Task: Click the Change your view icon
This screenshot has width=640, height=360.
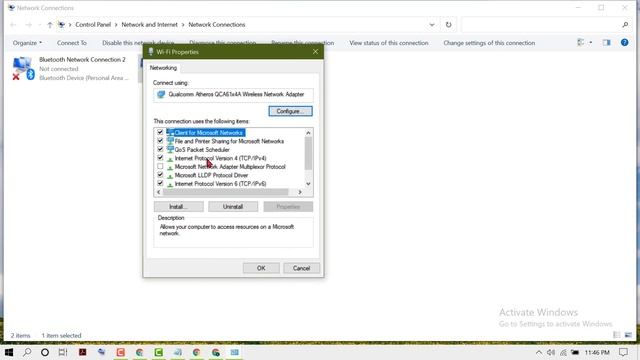Action: tap(580, 42)
